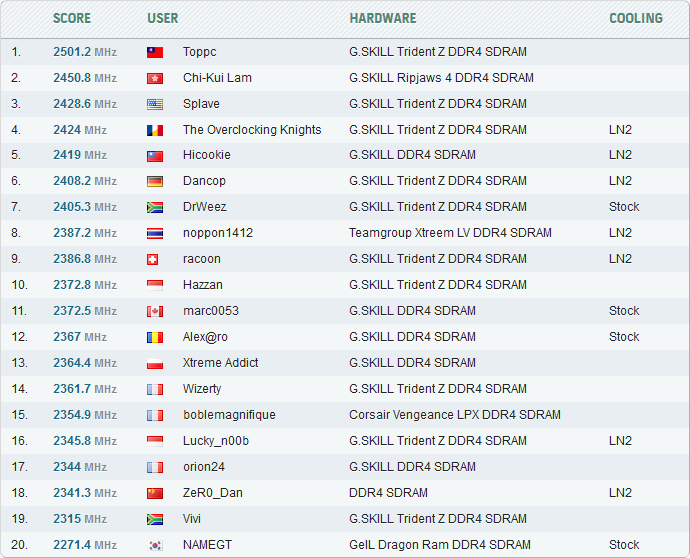Click the COOLING column header
The height and width of the screenshot is (558, 690).
point(636,18)
